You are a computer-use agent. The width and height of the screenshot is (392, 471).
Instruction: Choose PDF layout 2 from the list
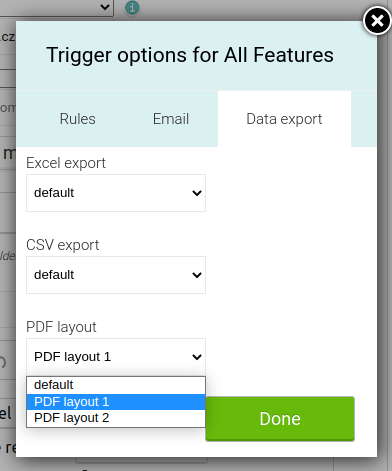[x=116, y=418]
